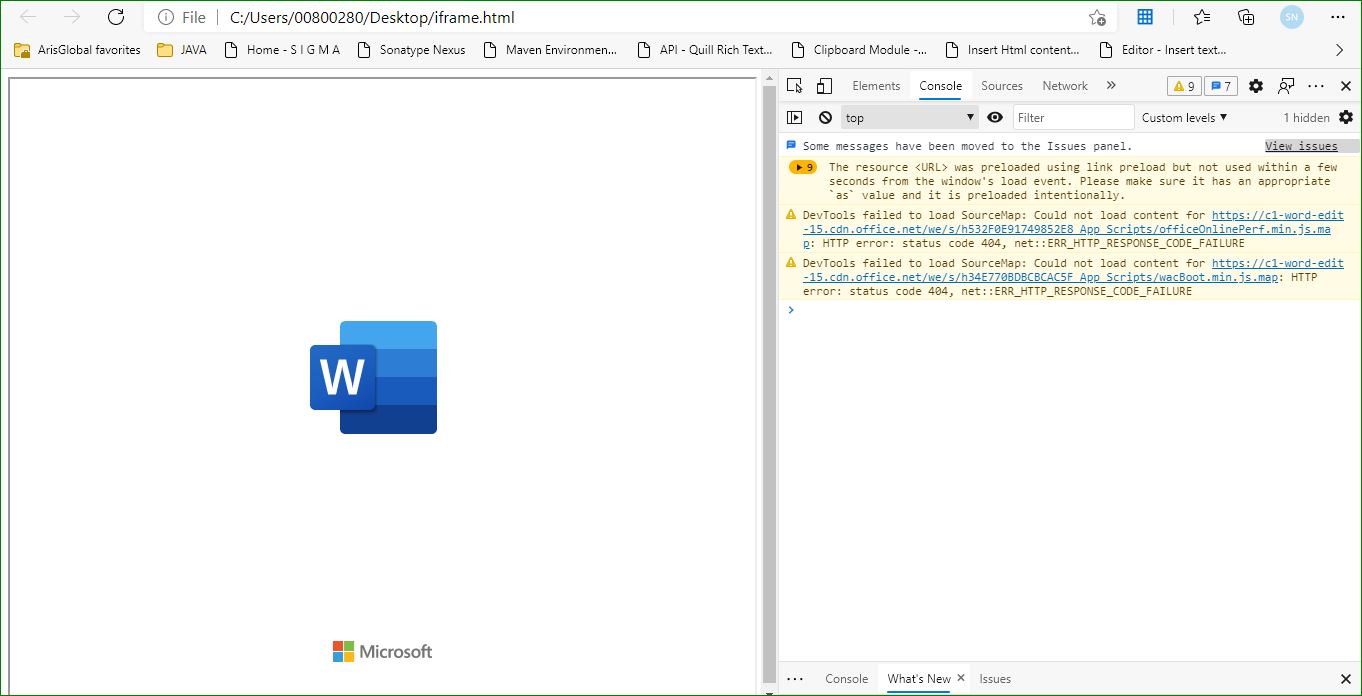
Task: Focus the console Filter field
Action: (x=1074, y=117)
